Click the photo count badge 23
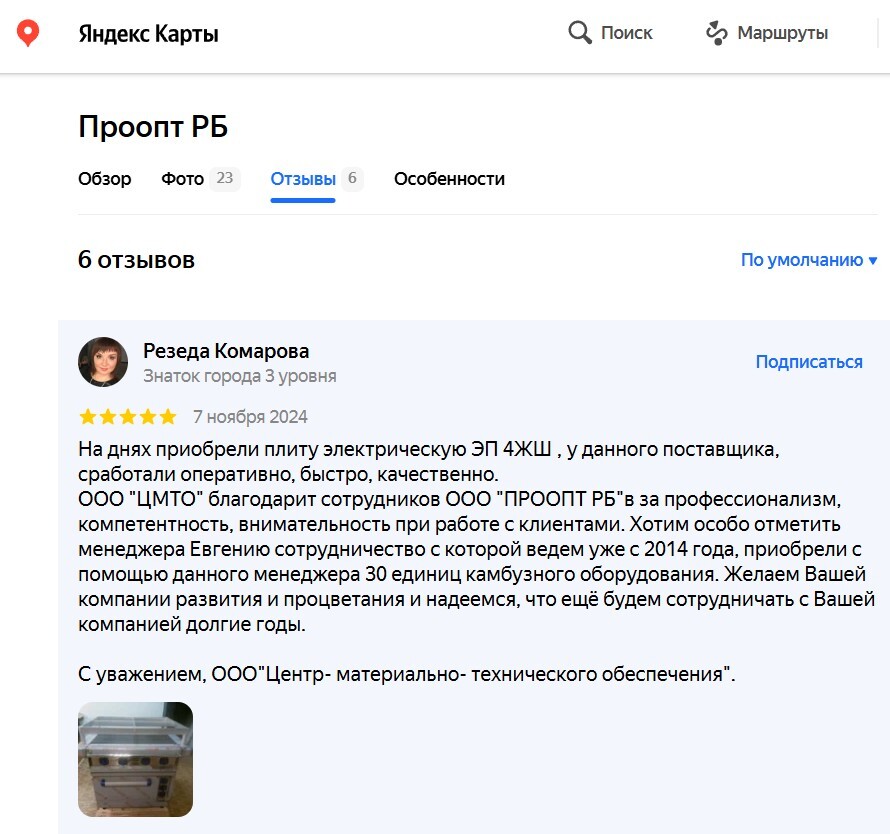This screenshot has width=890, height=834. coord(225,178)
